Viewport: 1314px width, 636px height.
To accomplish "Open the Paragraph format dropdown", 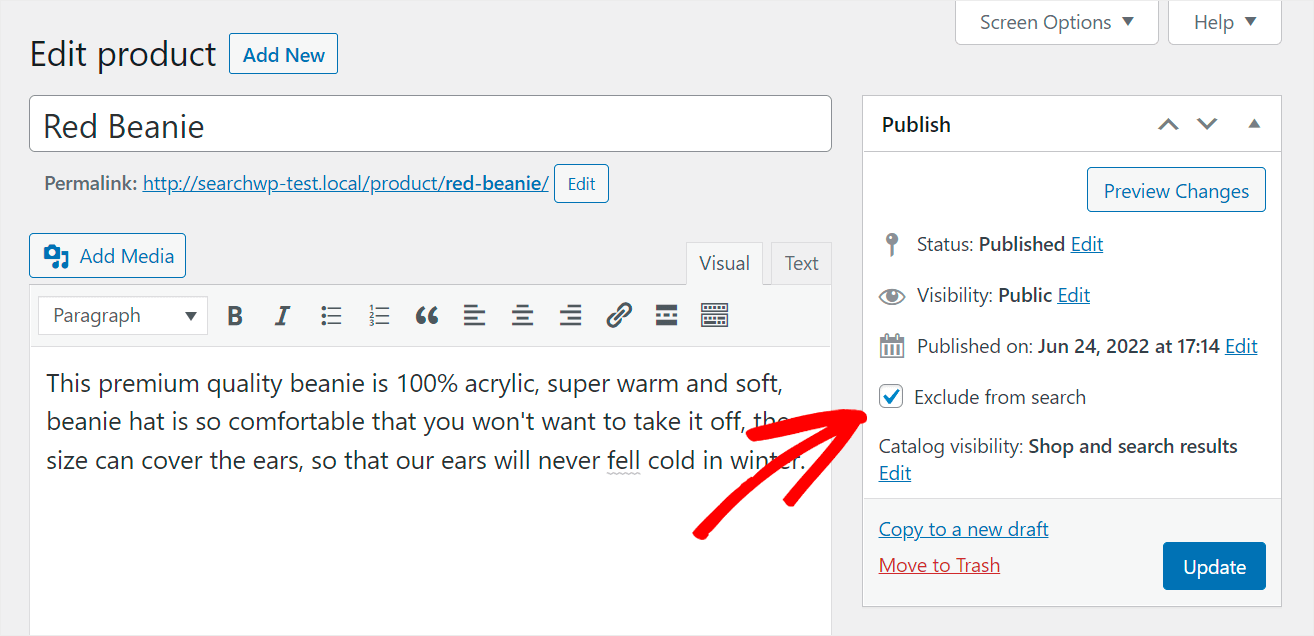I will click(123, 316).
